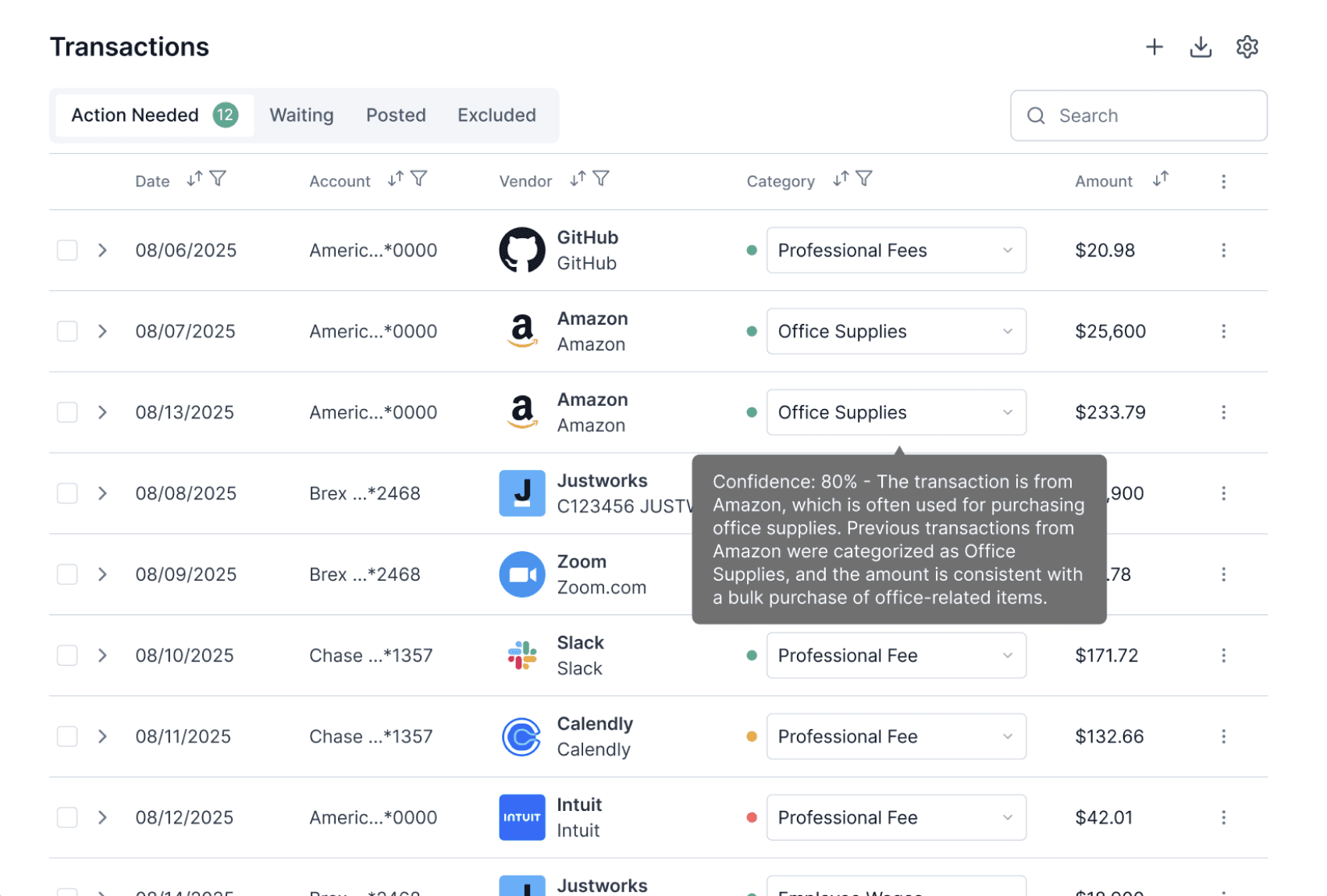Open three-dot menu for $233.79 Amazon row
This screenshot has height=896, width=1327.
tap(1223, 413)
